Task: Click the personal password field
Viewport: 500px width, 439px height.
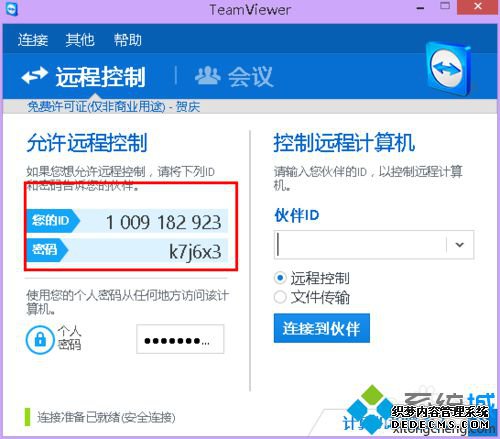Action: point(180,339)
